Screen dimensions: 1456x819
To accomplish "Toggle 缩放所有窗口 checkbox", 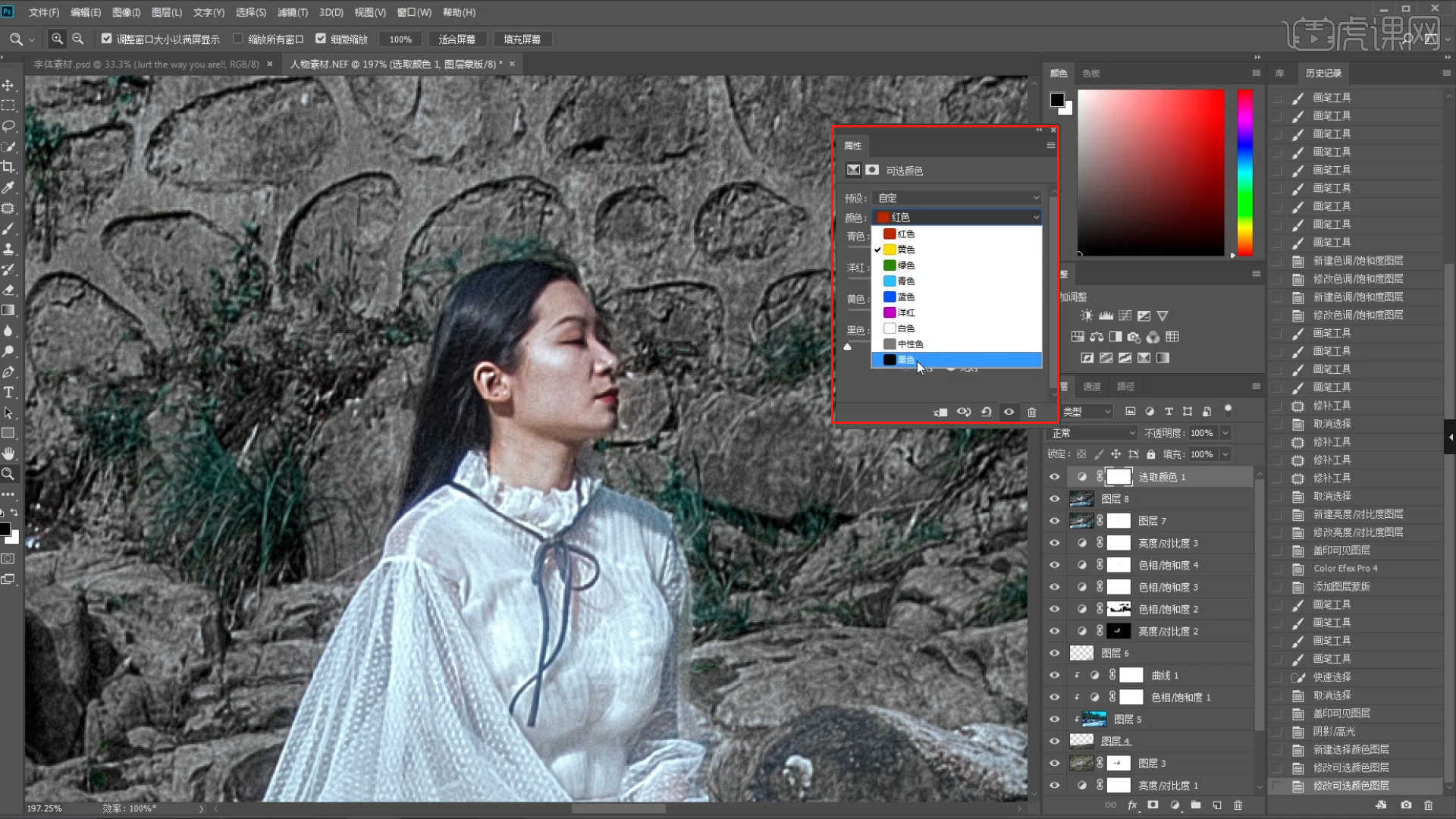I will tap(238, 39).
